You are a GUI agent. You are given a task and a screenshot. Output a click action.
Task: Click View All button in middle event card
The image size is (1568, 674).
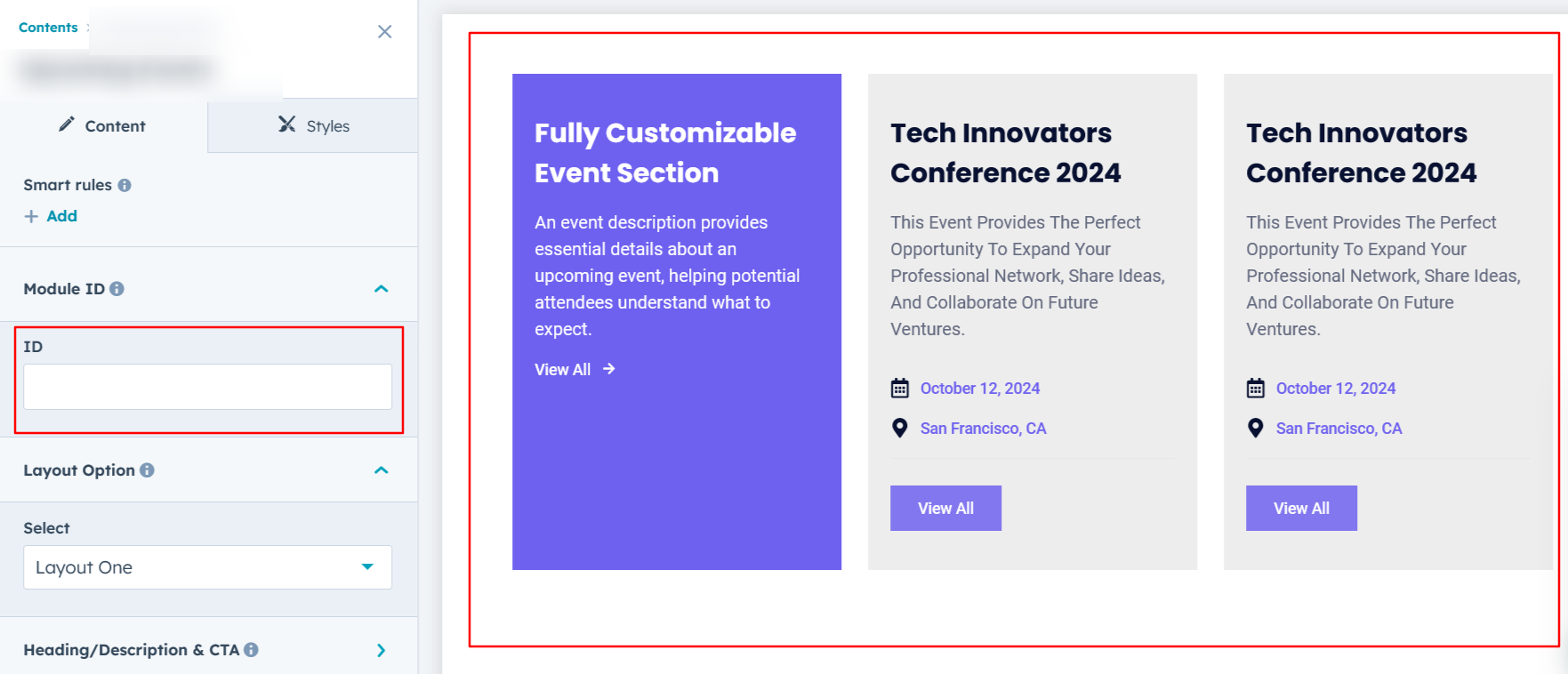(945, 509)
